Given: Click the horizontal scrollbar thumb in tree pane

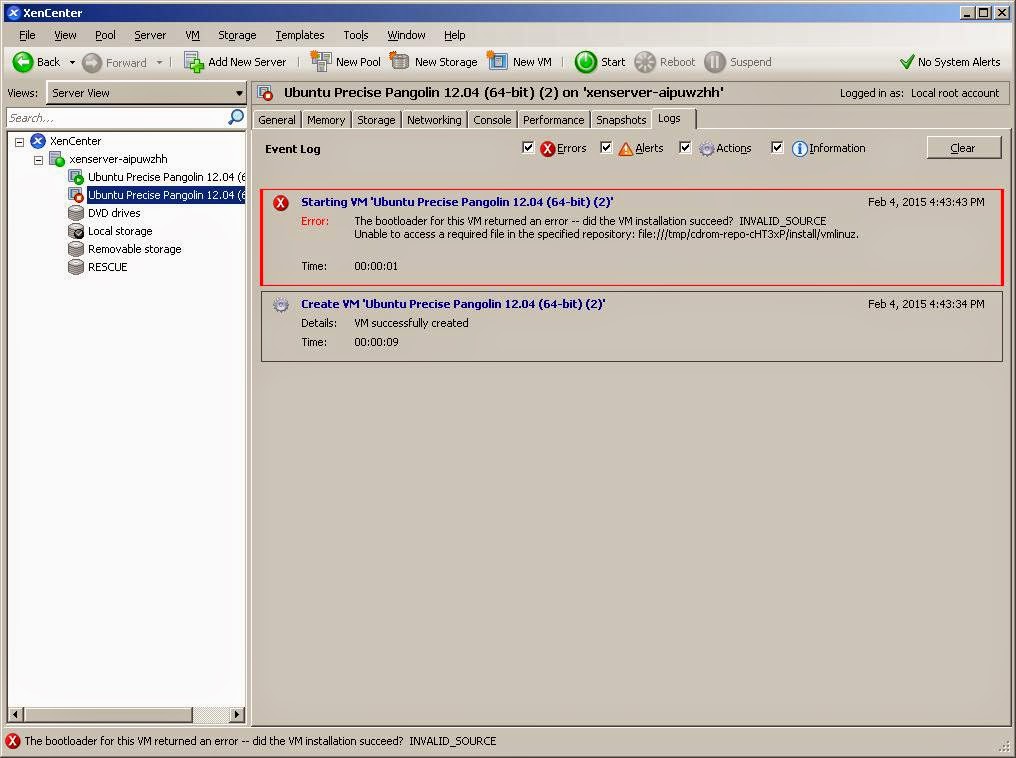Looking at the screenshot, I should [x=108, y=715].
